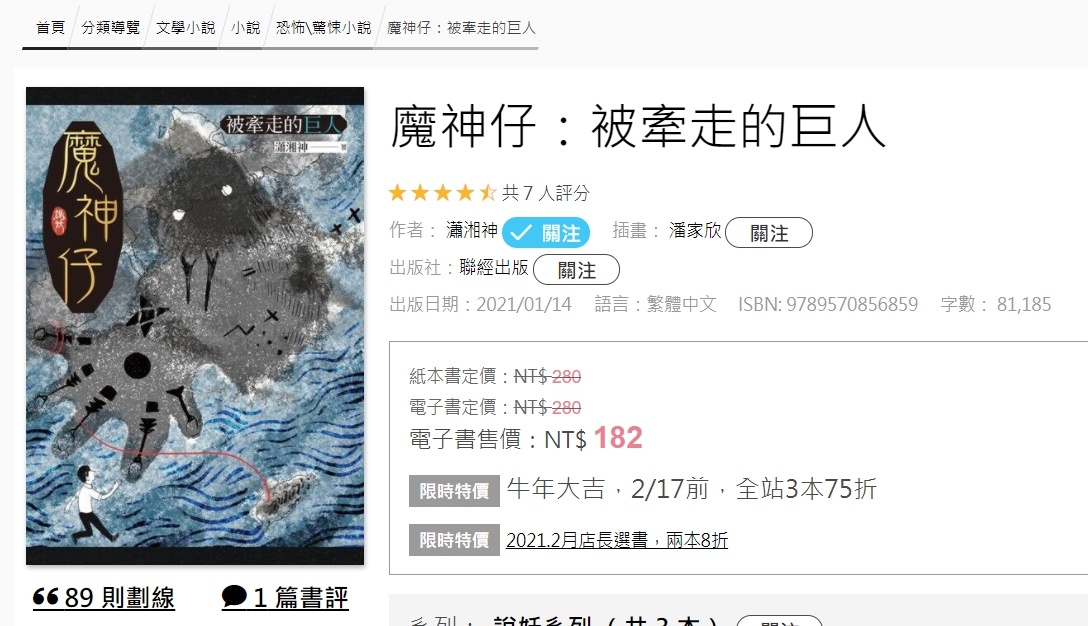Select the 小說 breadcrumb item
The image size is (1088, 626).
click(246, 28)
